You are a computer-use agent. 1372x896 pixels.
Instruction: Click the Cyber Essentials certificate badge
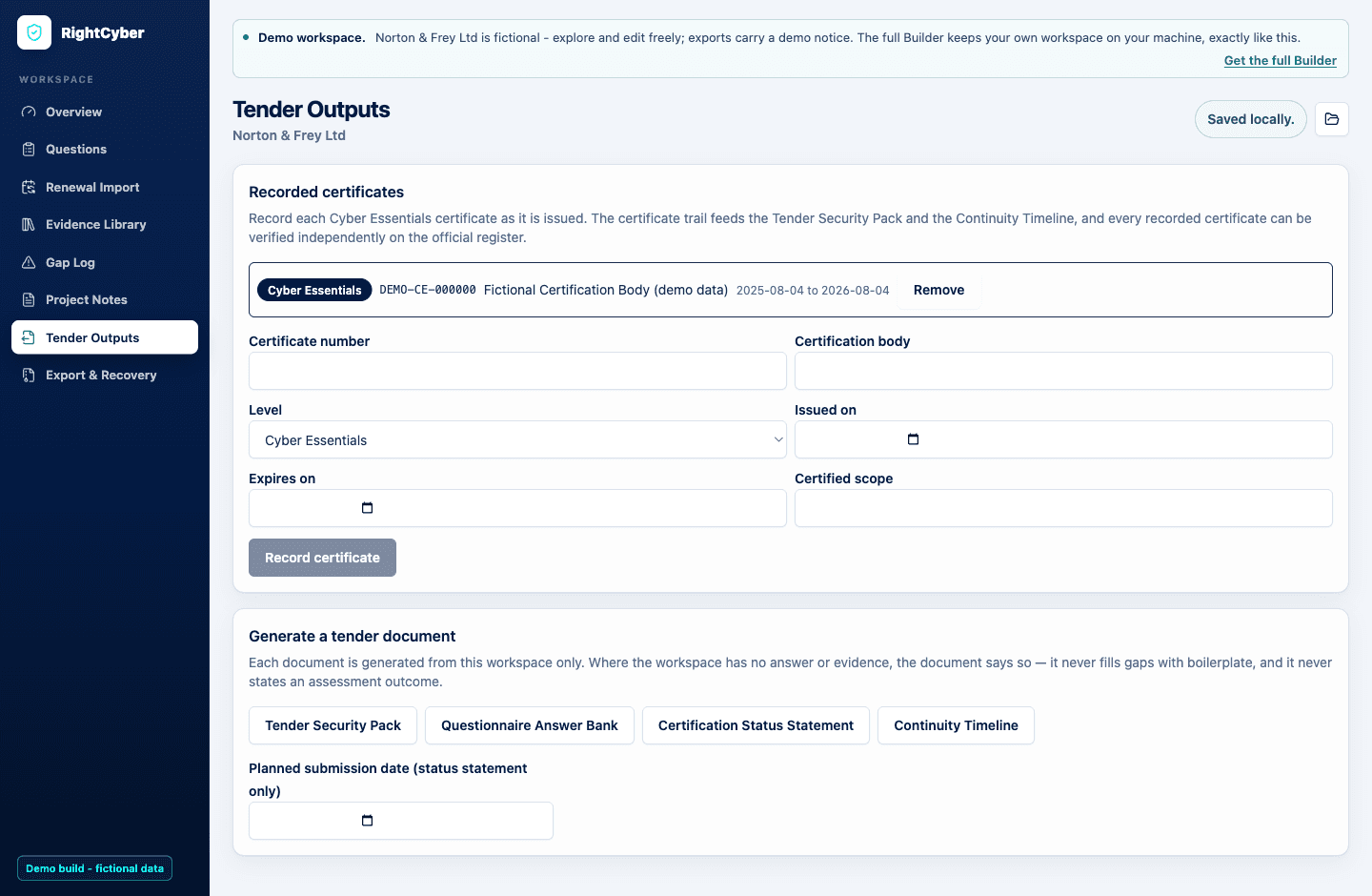click(314, 290)
